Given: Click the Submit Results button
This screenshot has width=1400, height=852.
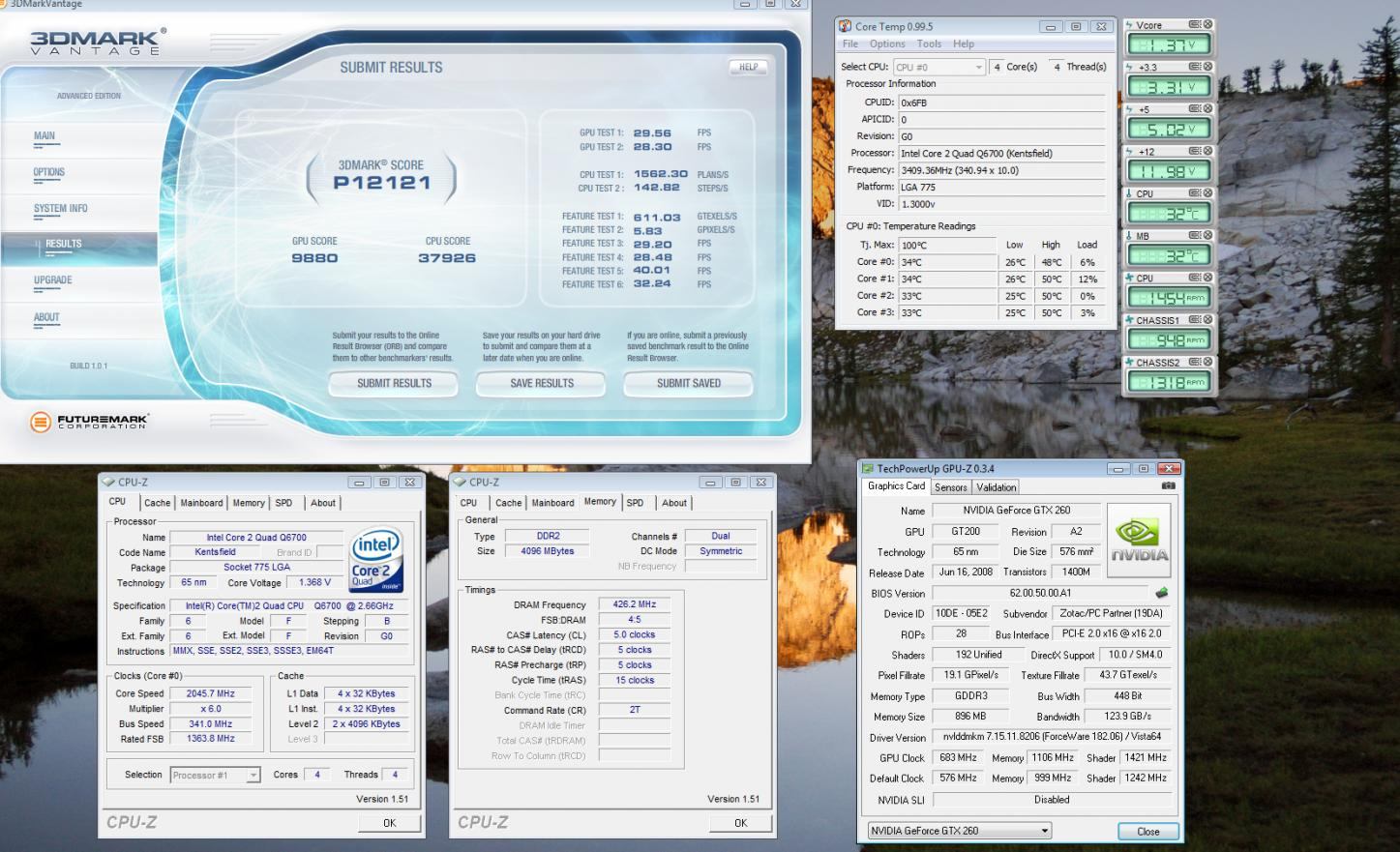Looking at the screenshot, I should [x=394, y=384].
